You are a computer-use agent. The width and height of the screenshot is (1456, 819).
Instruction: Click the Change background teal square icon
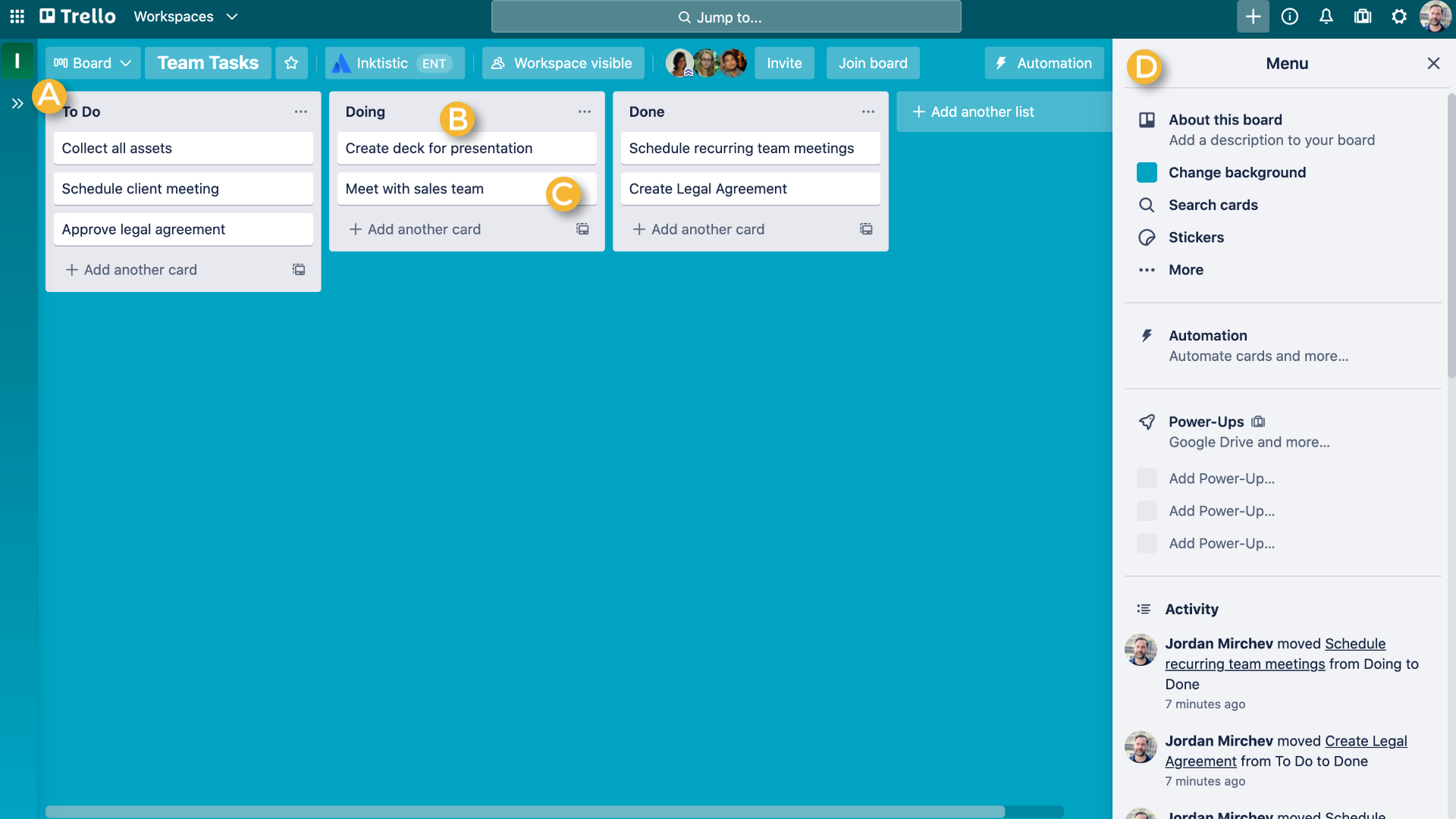point(1147,172)
